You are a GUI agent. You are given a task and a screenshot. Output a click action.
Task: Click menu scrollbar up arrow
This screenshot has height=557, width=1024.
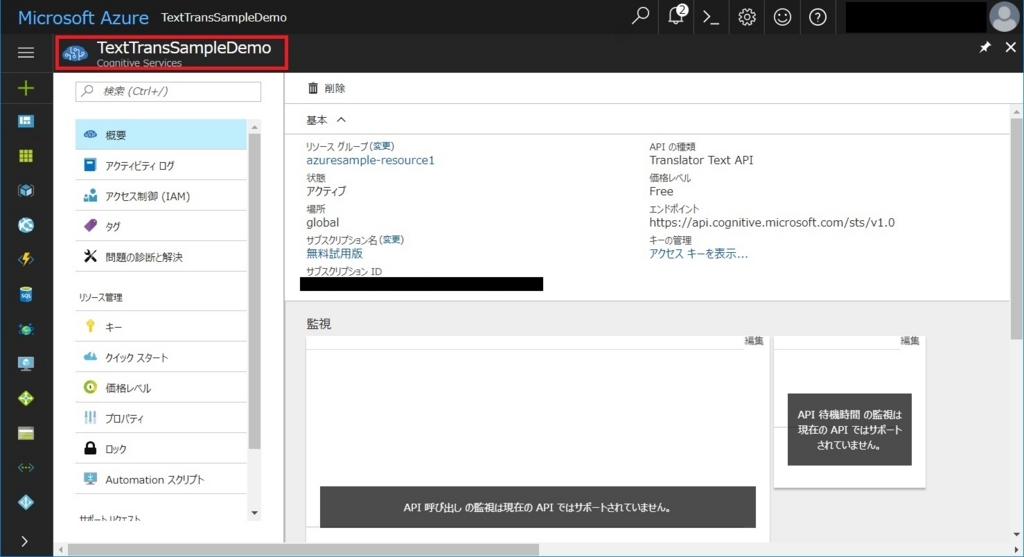255,127
